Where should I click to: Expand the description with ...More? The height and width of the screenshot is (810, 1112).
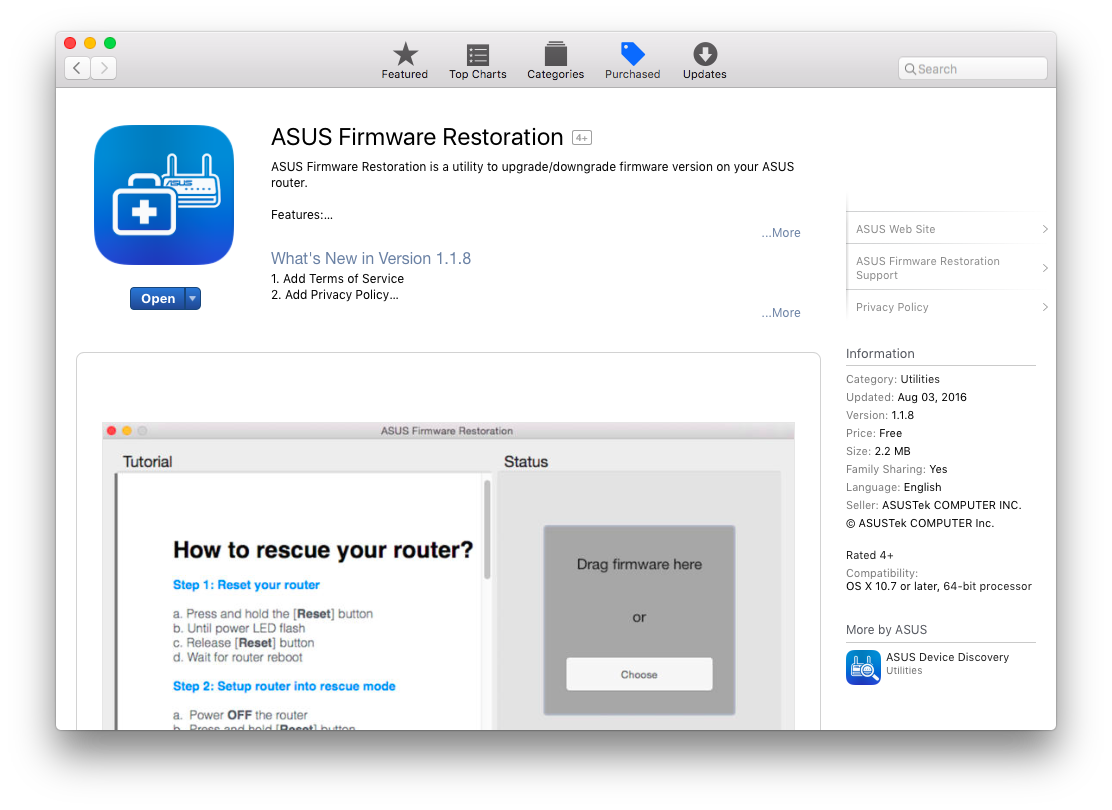(x=781, y=233)
